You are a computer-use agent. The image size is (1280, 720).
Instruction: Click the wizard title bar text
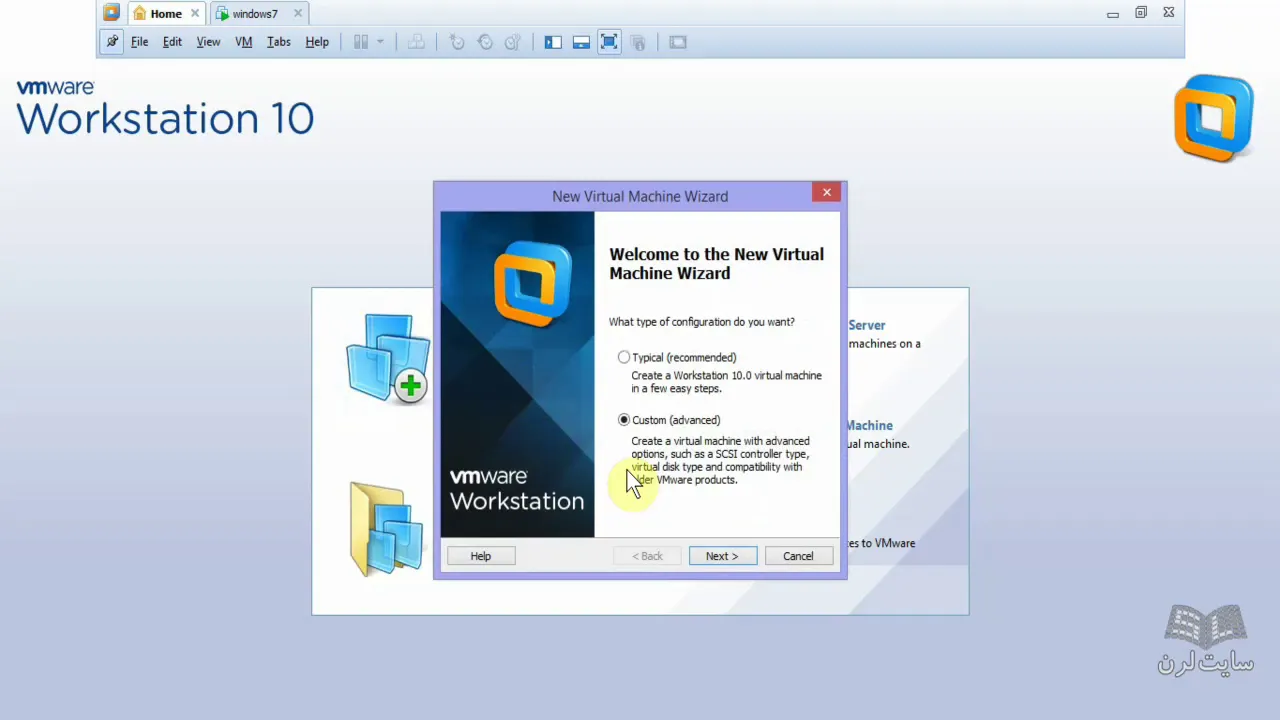[640, 196]
